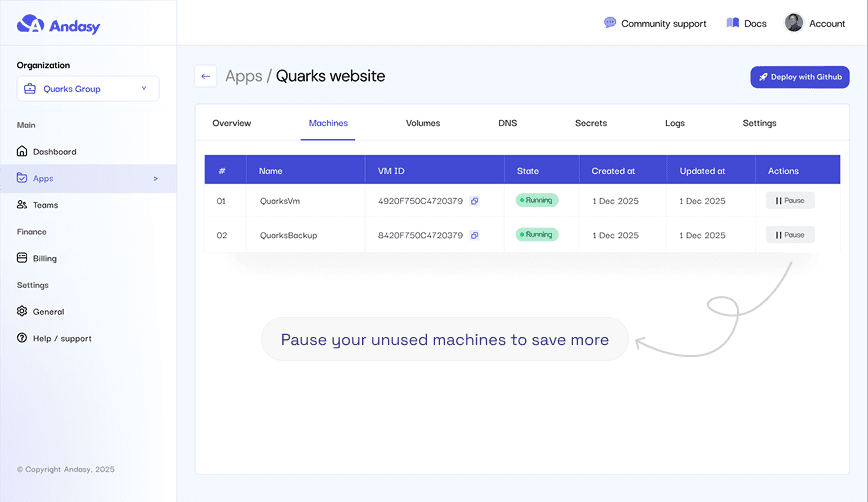Pause the QuarksVm machine
The image size is (868, 502).
(790, 201)
